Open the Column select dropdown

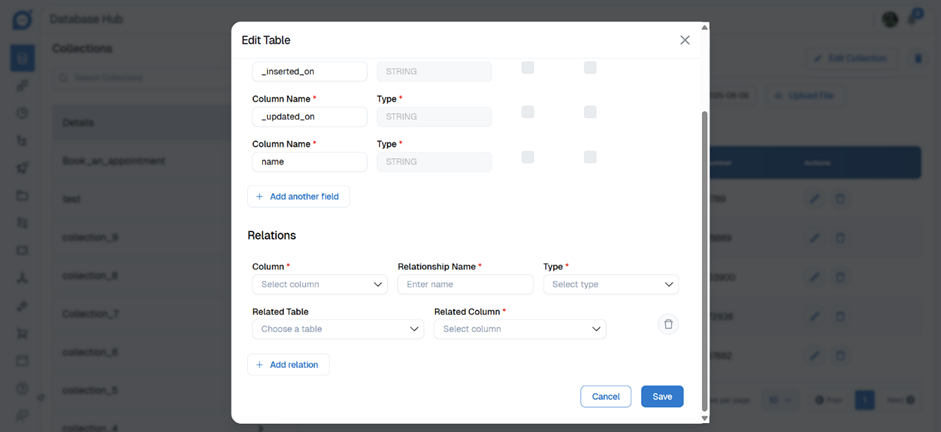click(x=319, y=285)
